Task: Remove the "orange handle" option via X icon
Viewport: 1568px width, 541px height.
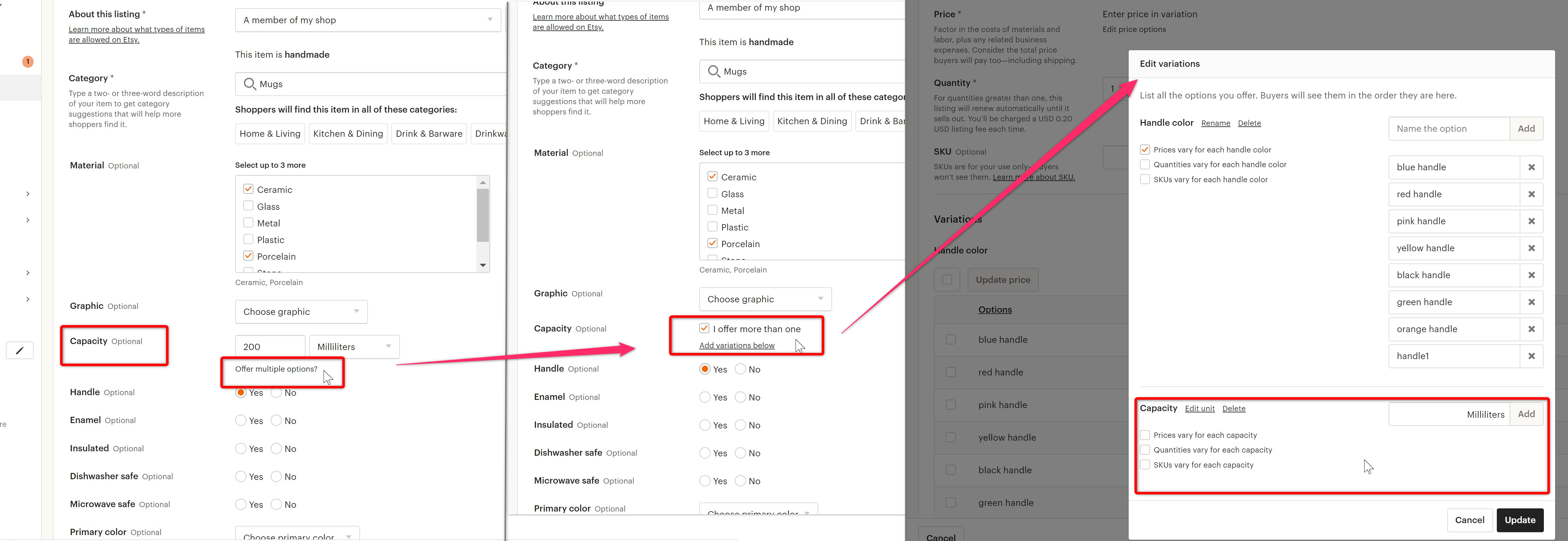Action: [1532, 329]
